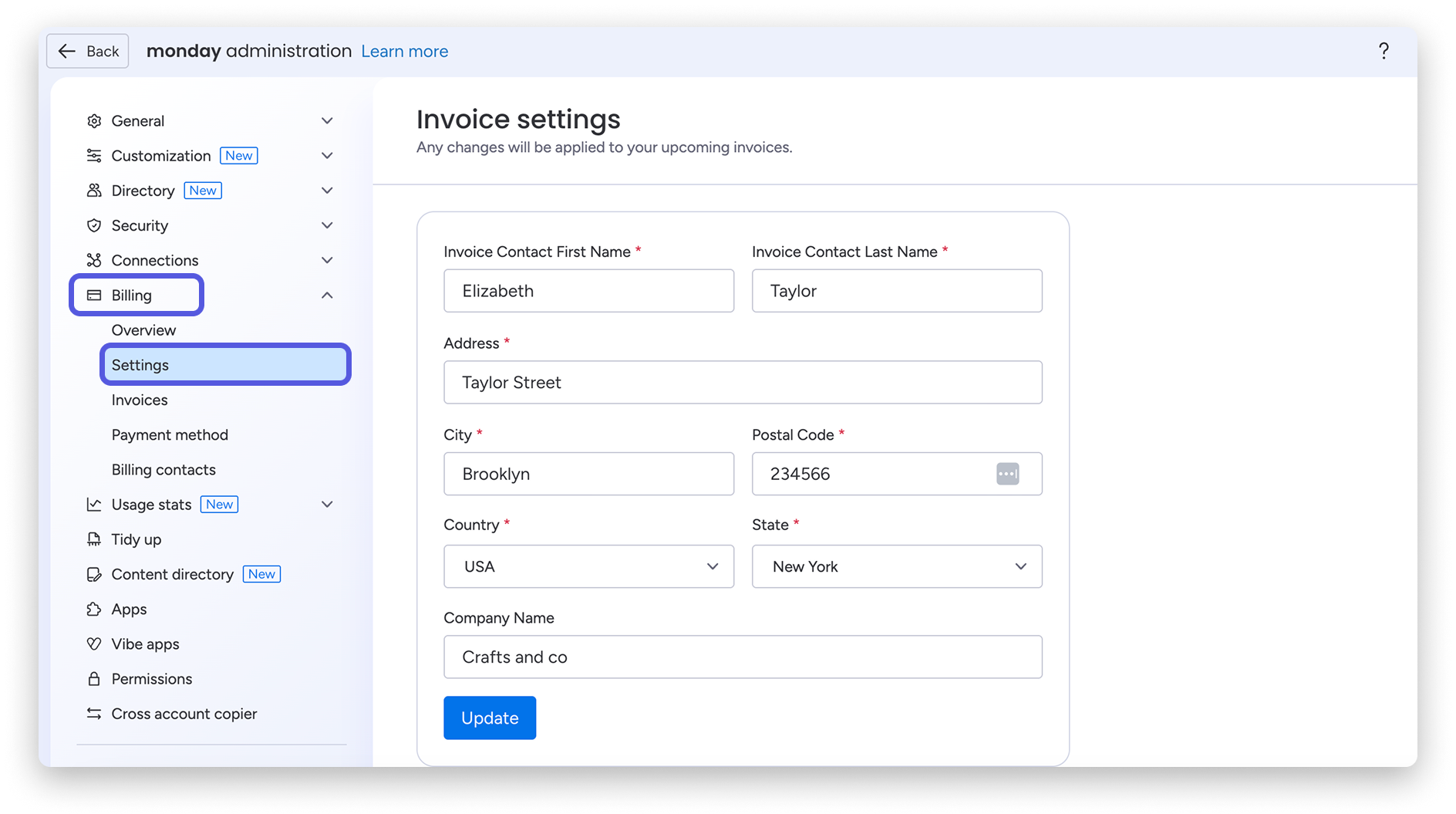The width and height of the screenshot is (1456, 814).
Task: Click the Company Name input field
Action: (x=742, y=657)
